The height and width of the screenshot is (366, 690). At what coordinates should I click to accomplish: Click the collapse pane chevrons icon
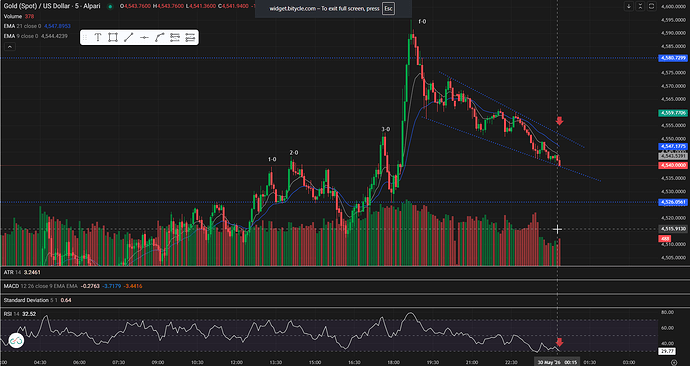pos(640,6)
